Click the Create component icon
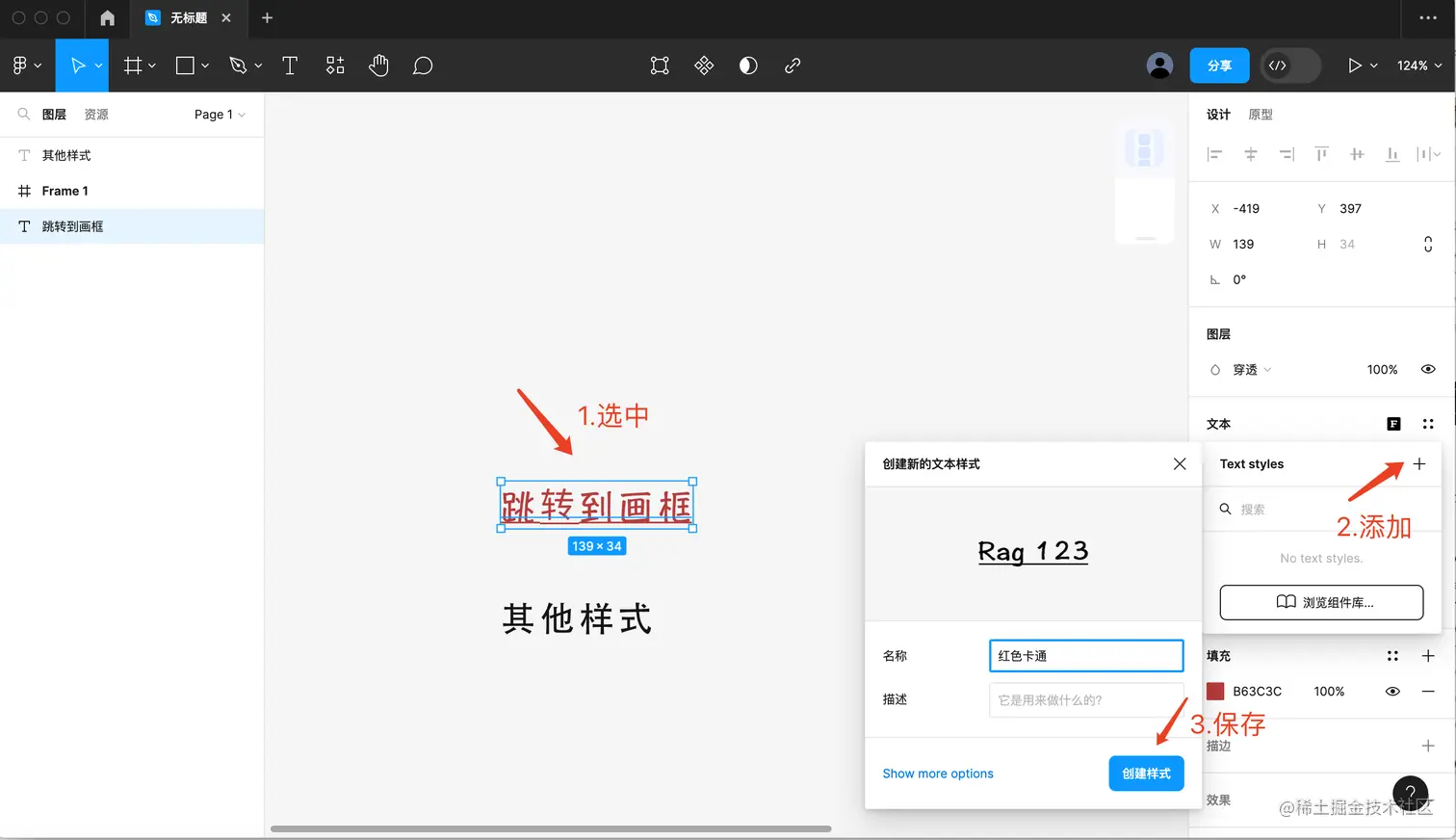The height and width of the screenshot is (840, 1456). (704, 66)
